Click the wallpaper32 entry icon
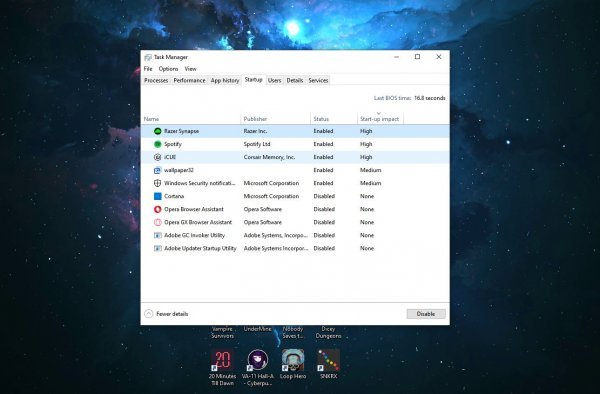This screenshot has height=394, width=600. tap(158, 170)
